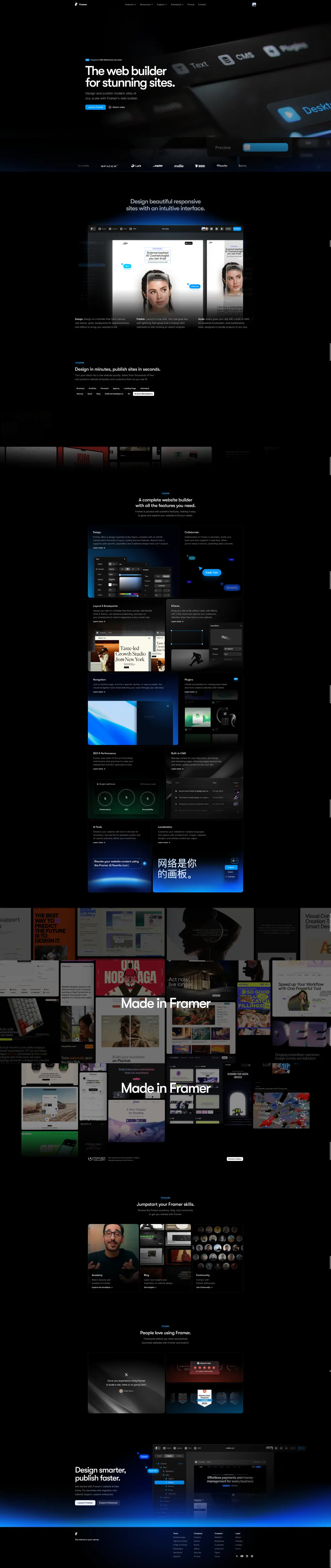
Task: Click the Watch video link
Action: click(x=117, y=107)
